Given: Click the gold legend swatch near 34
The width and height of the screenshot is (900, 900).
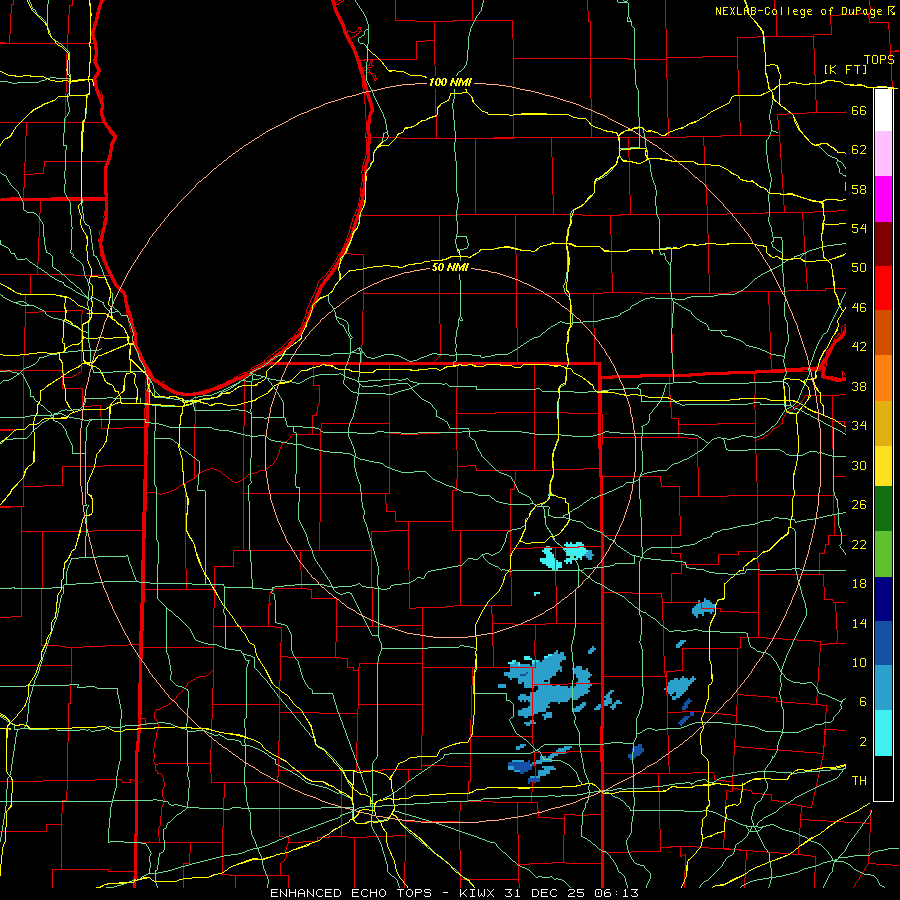Looking at the screenshot, I should tap(883, 423).
